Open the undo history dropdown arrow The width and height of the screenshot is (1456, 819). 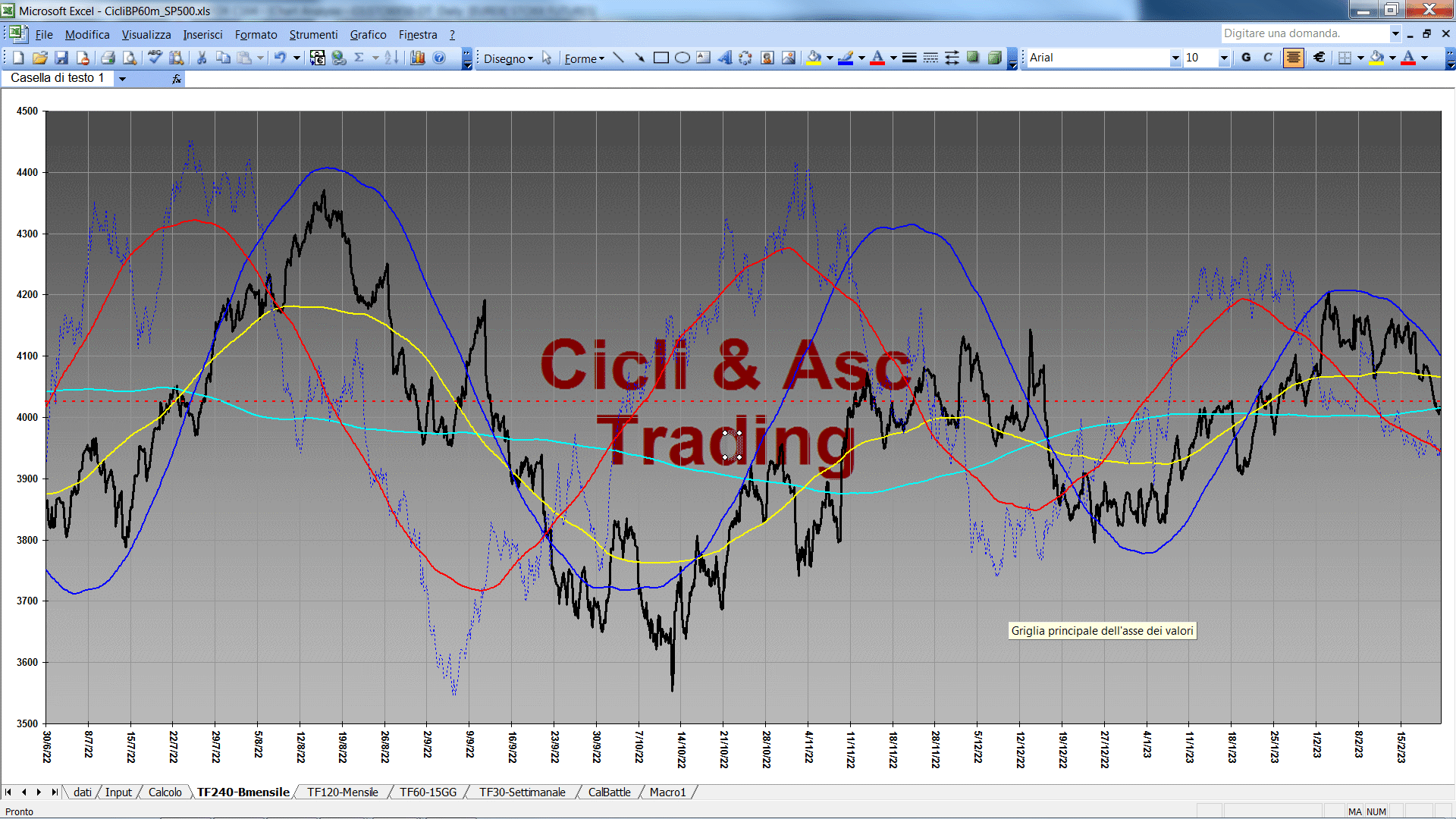tap(297, 58)
